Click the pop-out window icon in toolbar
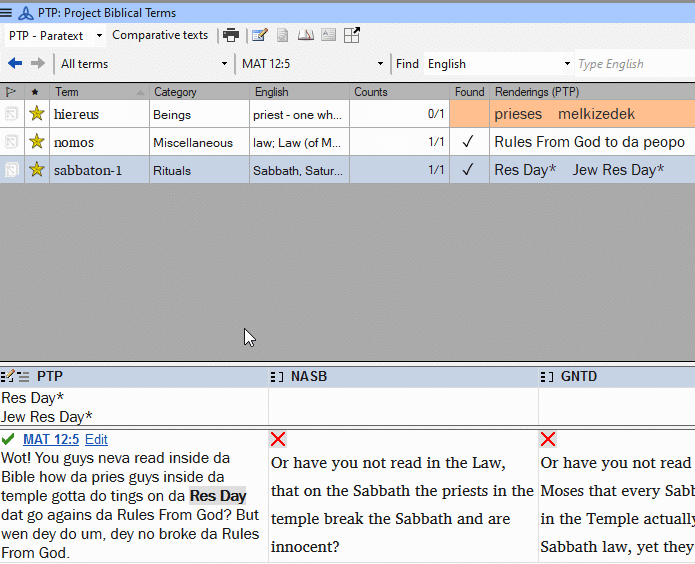Screen dimensions: 695x564 coord(352,35)
